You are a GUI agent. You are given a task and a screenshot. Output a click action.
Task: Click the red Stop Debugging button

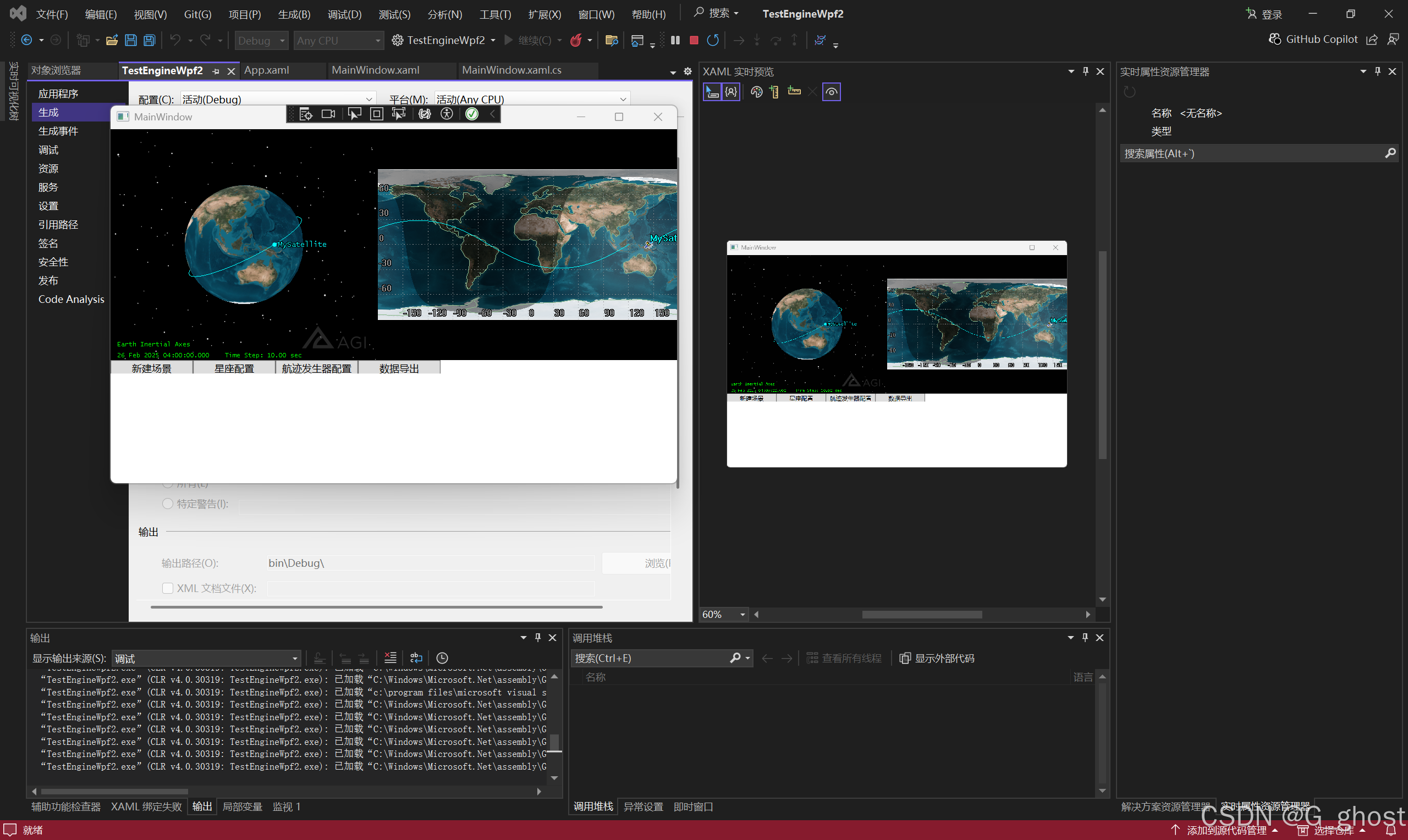click(x=694, y=40)
